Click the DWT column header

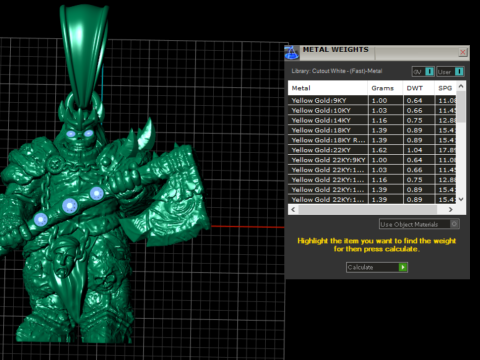[418, 88]
